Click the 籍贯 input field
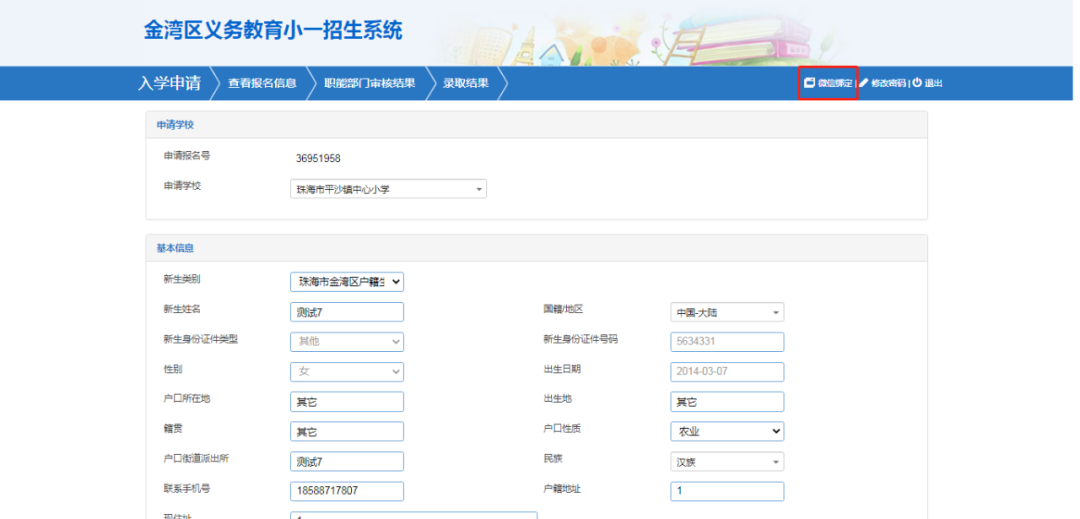Screen dimensions: 1080x519 [x=346, y=431]
